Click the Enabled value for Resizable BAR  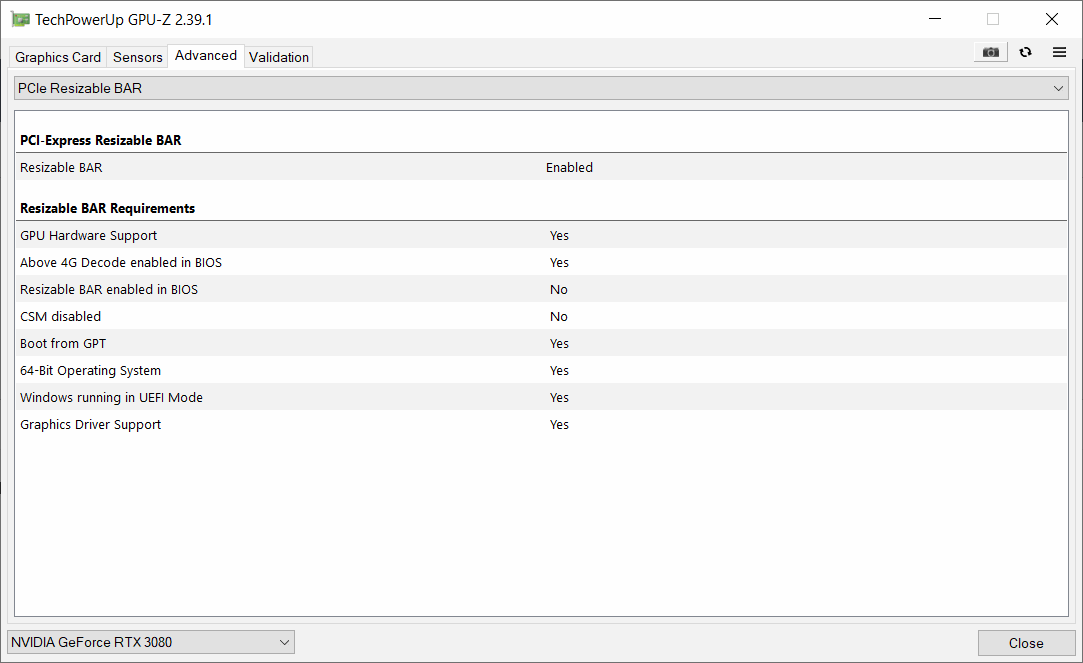click(x=569, y=168)
